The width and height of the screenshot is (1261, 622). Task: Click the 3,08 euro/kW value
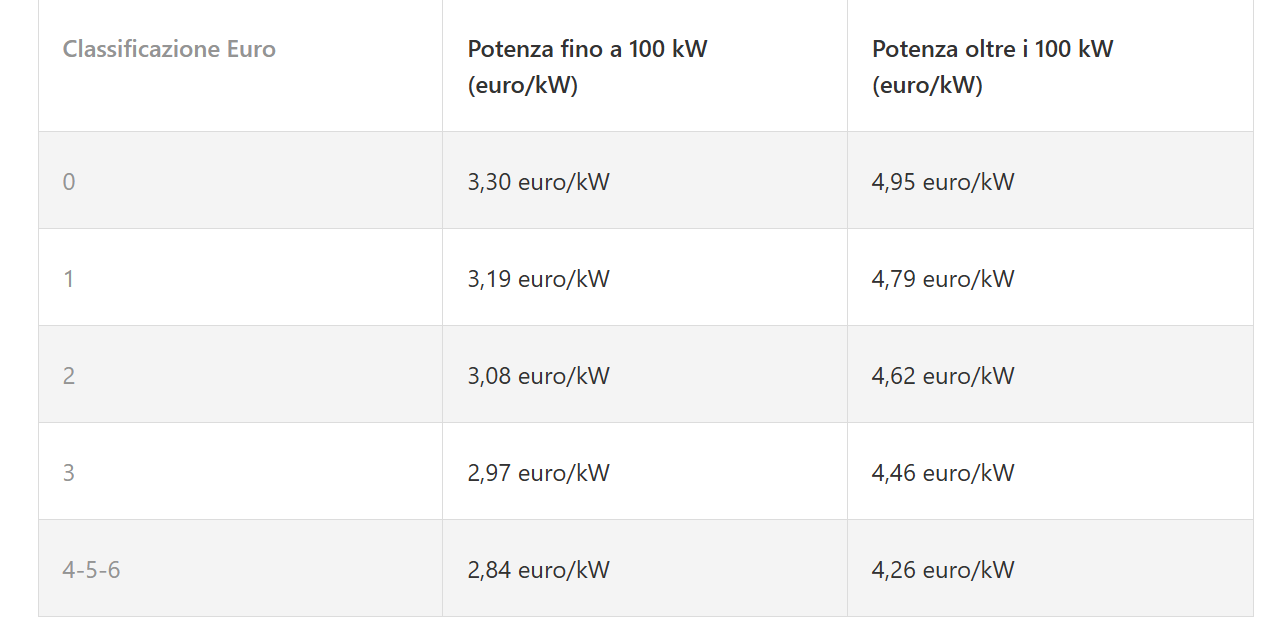(x=538, y=376)
